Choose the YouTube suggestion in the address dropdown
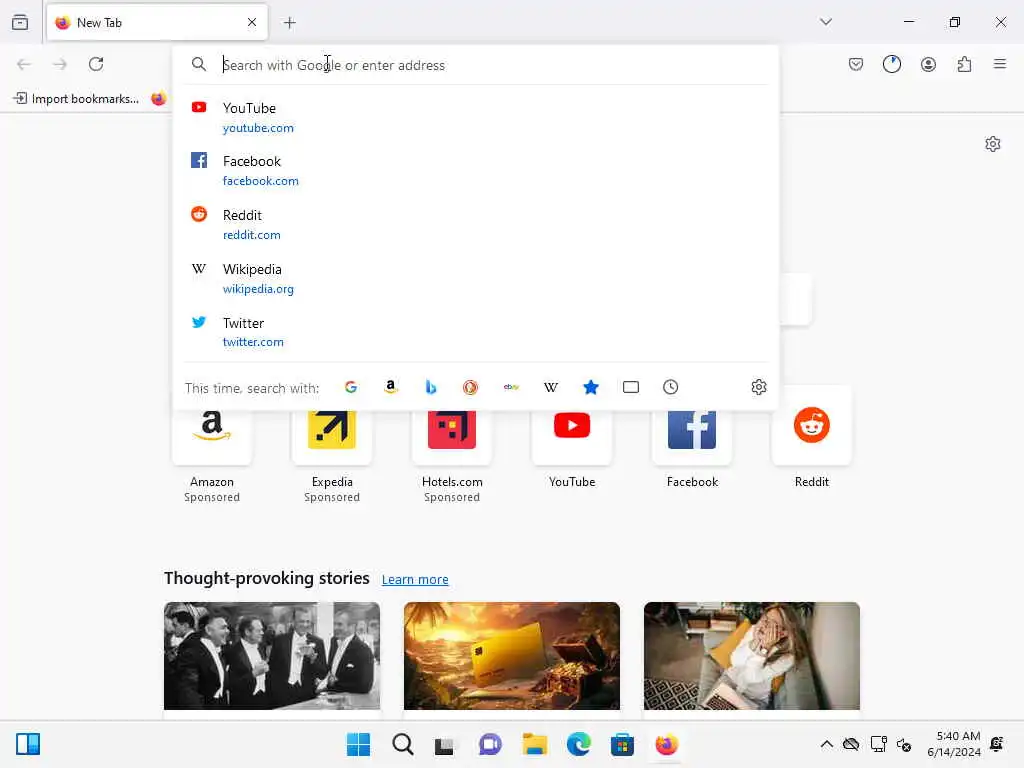The image size is (1024, 768). pos(475,118)
